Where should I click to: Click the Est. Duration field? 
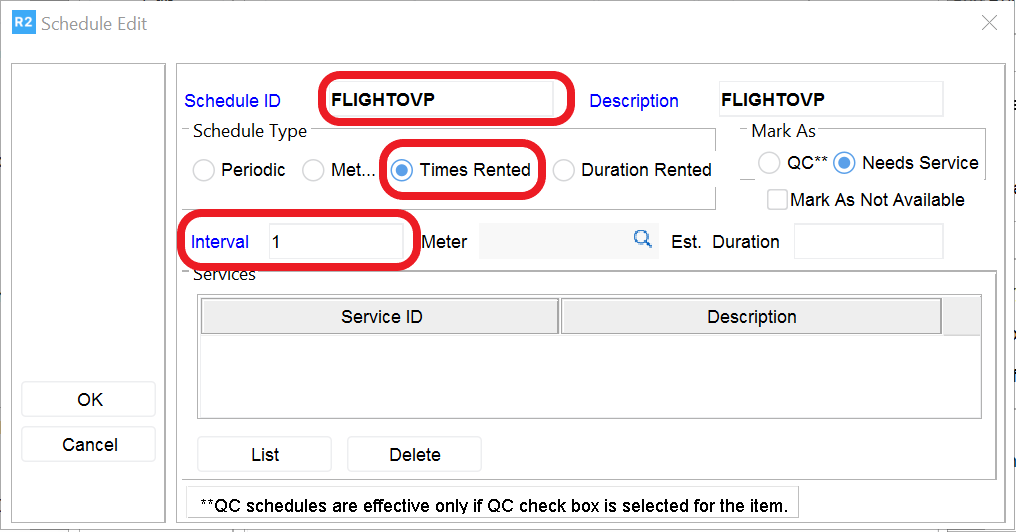tap(868, 242)
